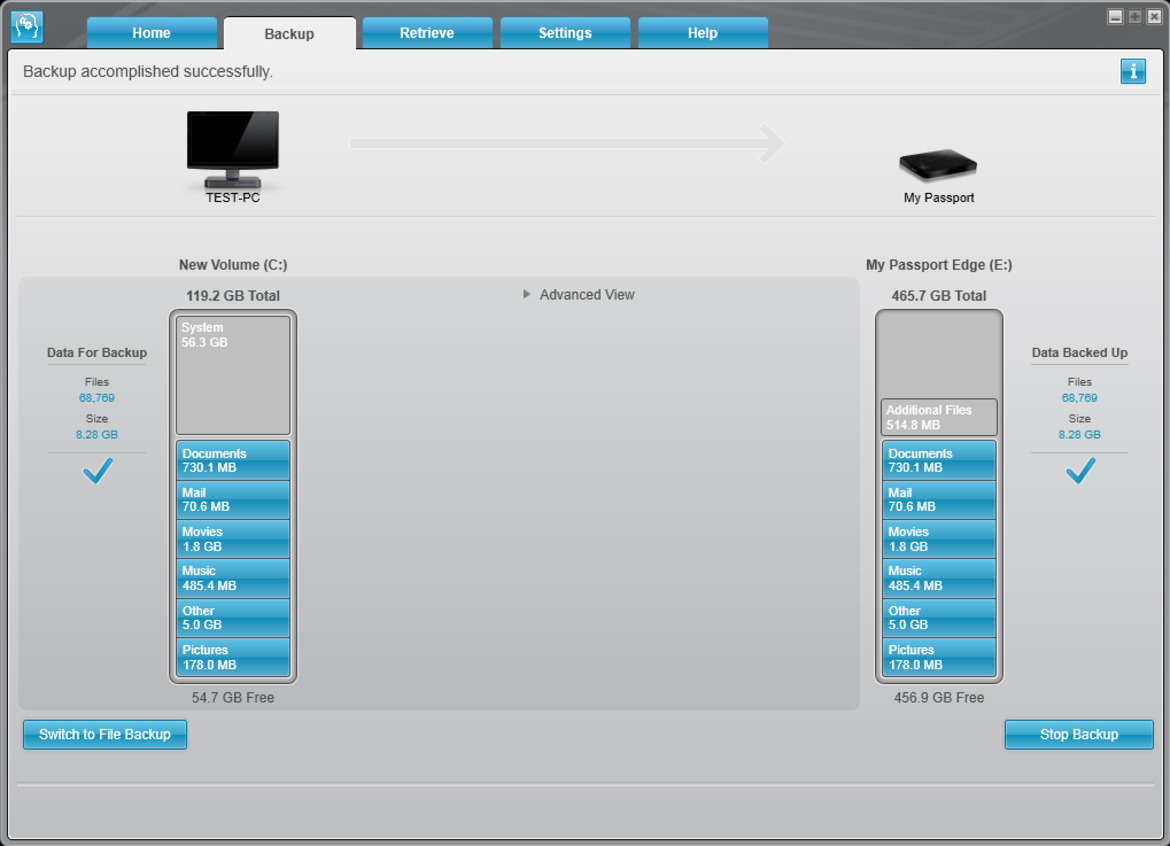Screen dimensions: 1170x846
Task: Open the Home tab
Action: point(151,33)
